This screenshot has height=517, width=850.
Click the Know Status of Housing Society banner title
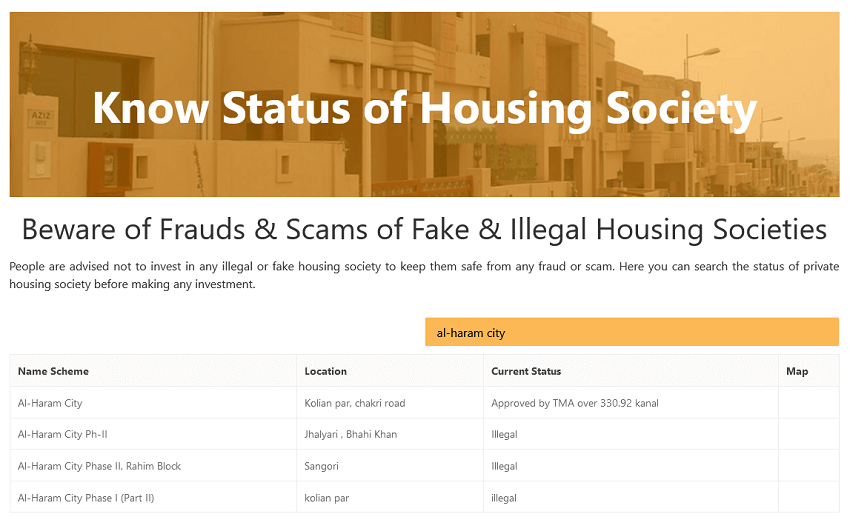tap(424, 108)
